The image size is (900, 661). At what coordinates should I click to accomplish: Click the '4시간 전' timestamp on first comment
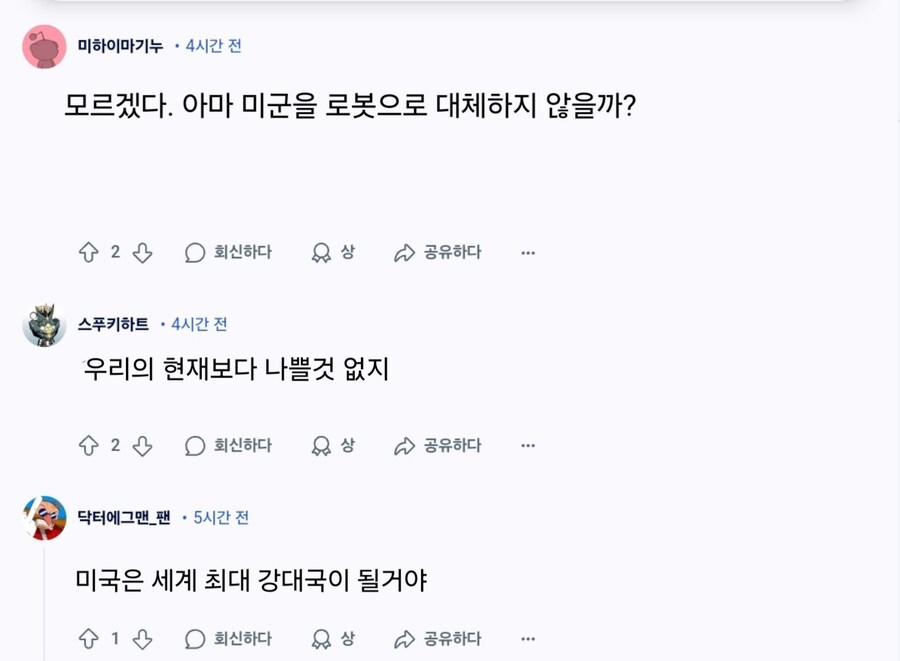(x=214, y=45)
